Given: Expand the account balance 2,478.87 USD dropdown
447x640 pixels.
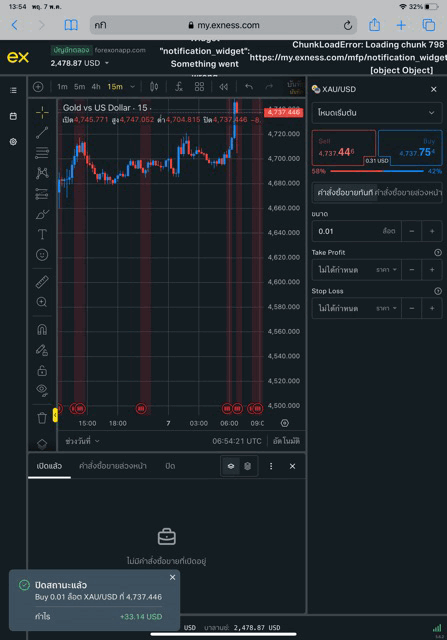Looking at the screenshot, I should (107, 63).
